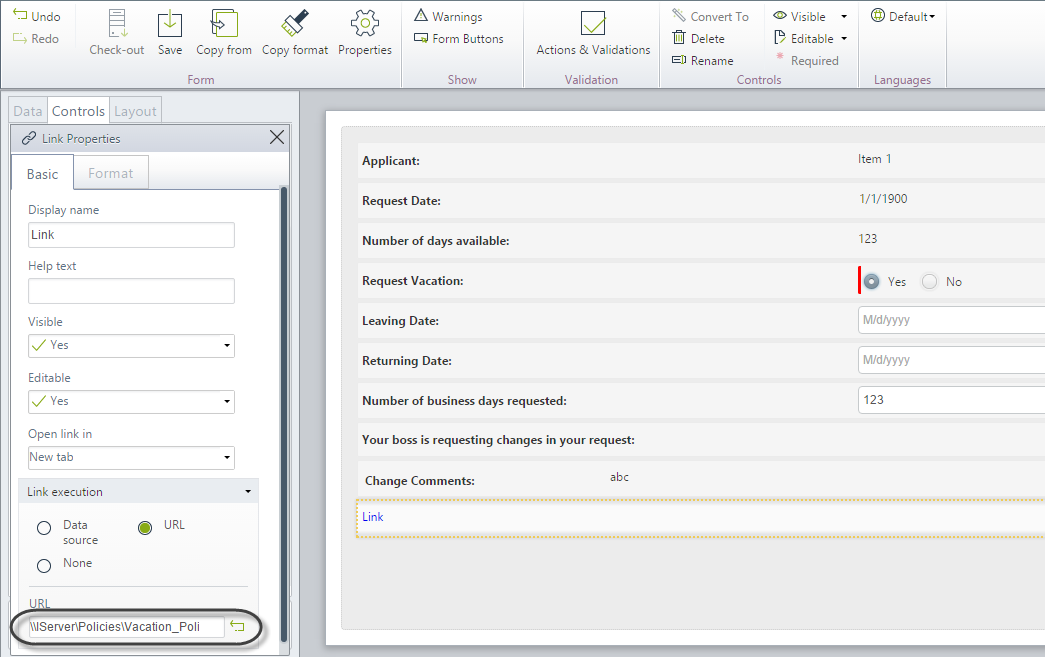The width and height of the screenshot is (1045, 657).
Task: Open the Basic properties tab
Action: point(43,174)
